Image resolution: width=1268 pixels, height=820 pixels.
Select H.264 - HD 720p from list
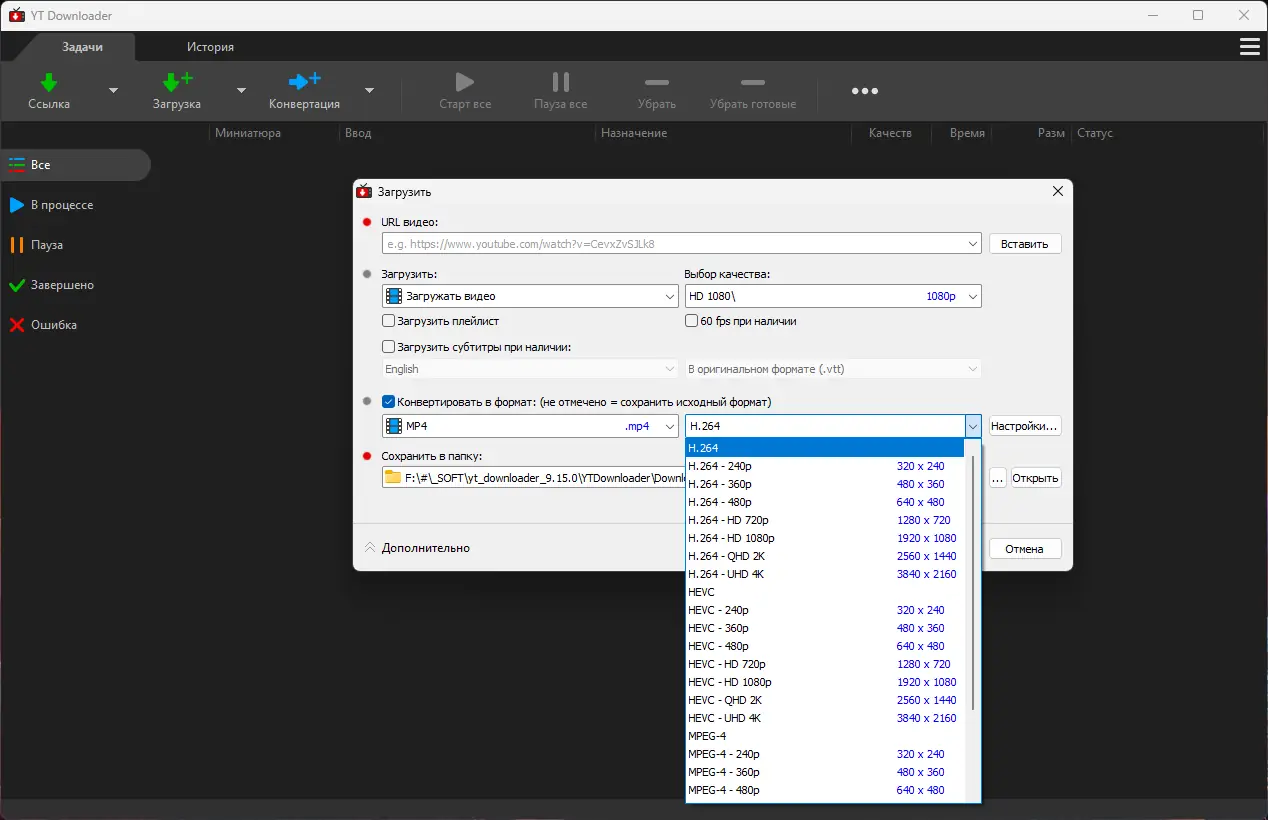728,520
